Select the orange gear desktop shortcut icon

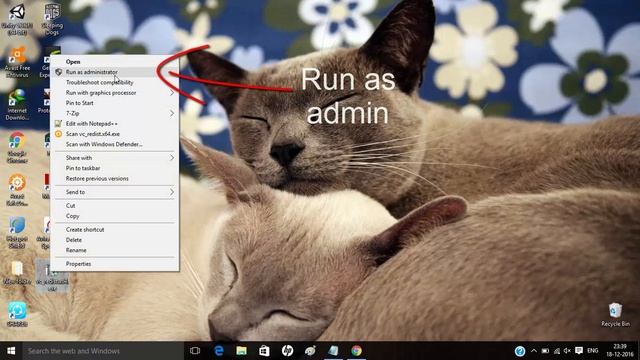17,190
